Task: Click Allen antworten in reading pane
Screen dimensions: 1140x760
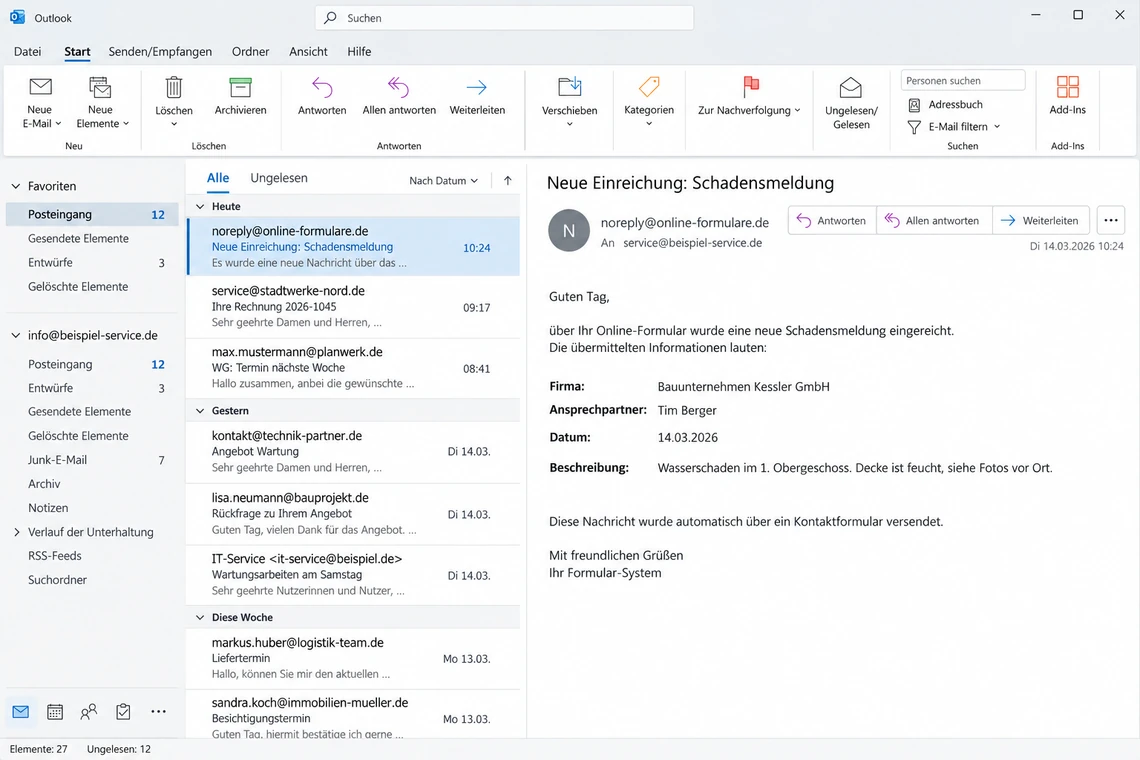Action: [x=934, y=220]
